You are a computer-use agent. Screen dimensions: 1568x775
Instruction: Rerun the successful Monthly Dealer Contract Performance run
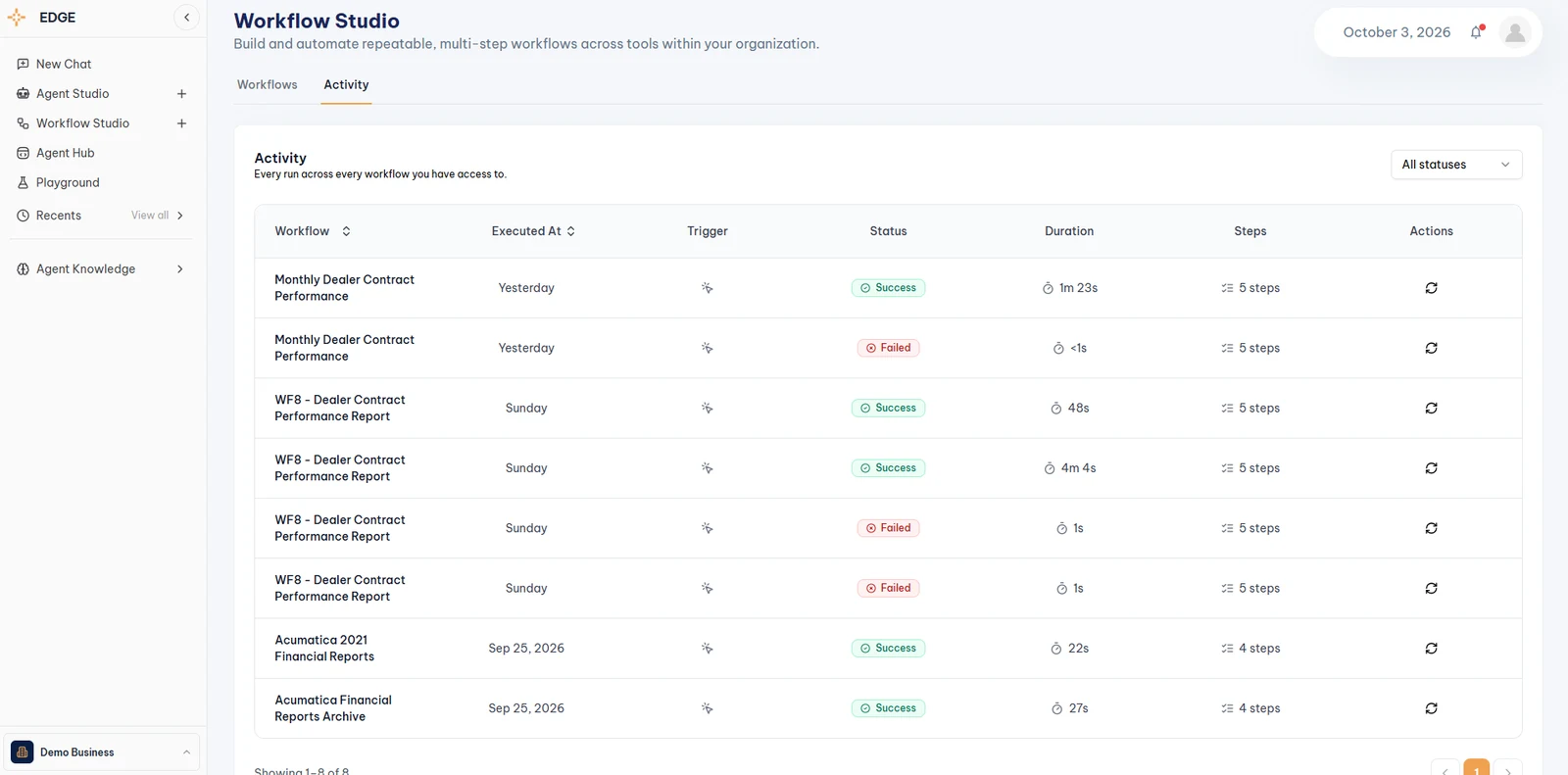point(1431,288)
